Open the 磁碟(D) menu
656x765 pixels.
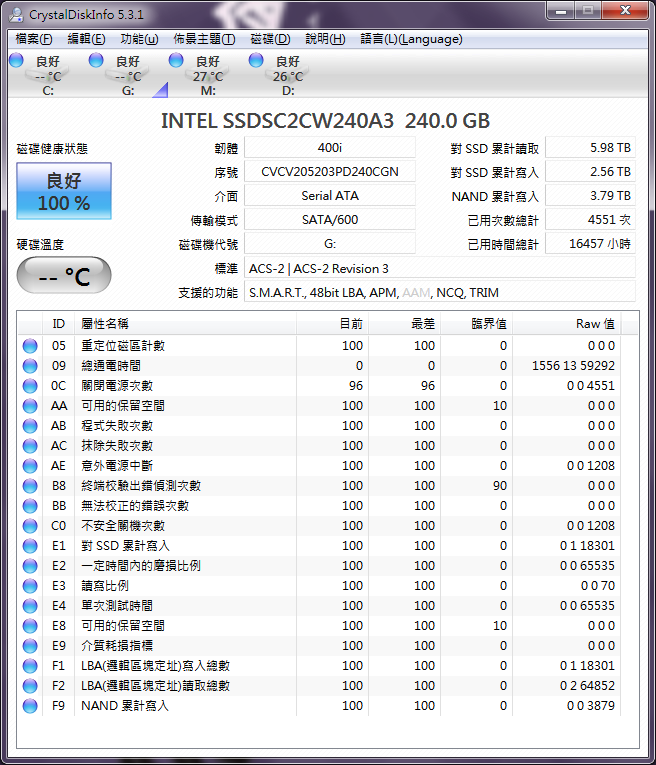(270, 39)
